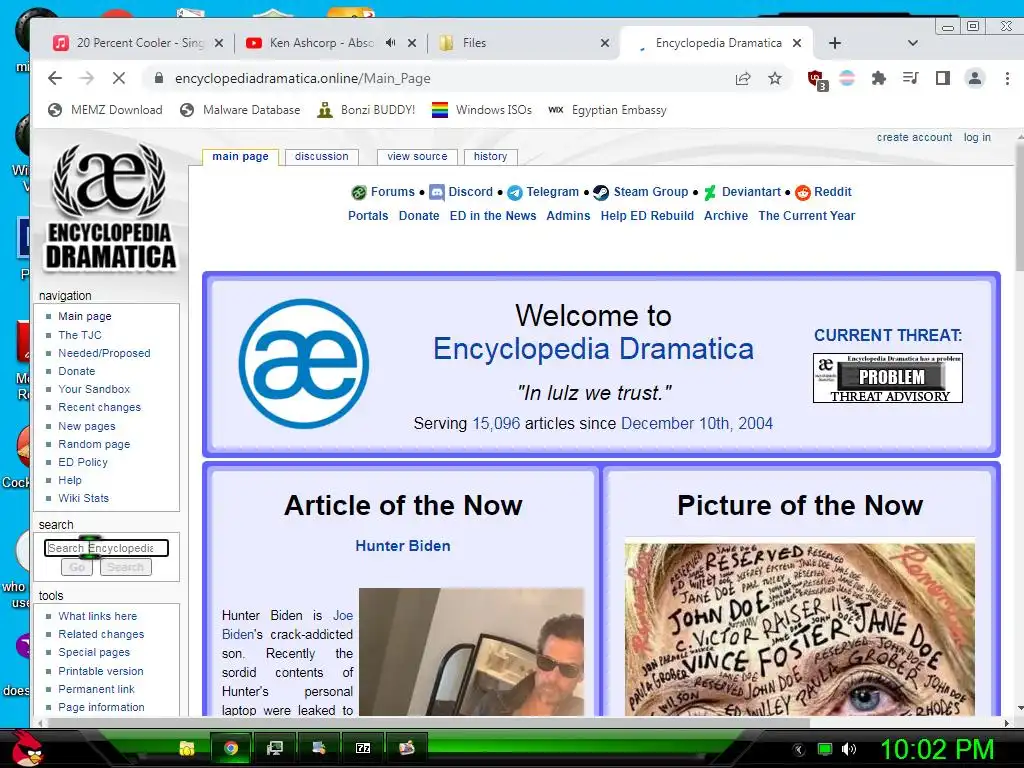The height and width of the screenshot is (768, 1024).
Task: Click Random page in navigation
Action: pyautogui.click(x=94, y=444)
